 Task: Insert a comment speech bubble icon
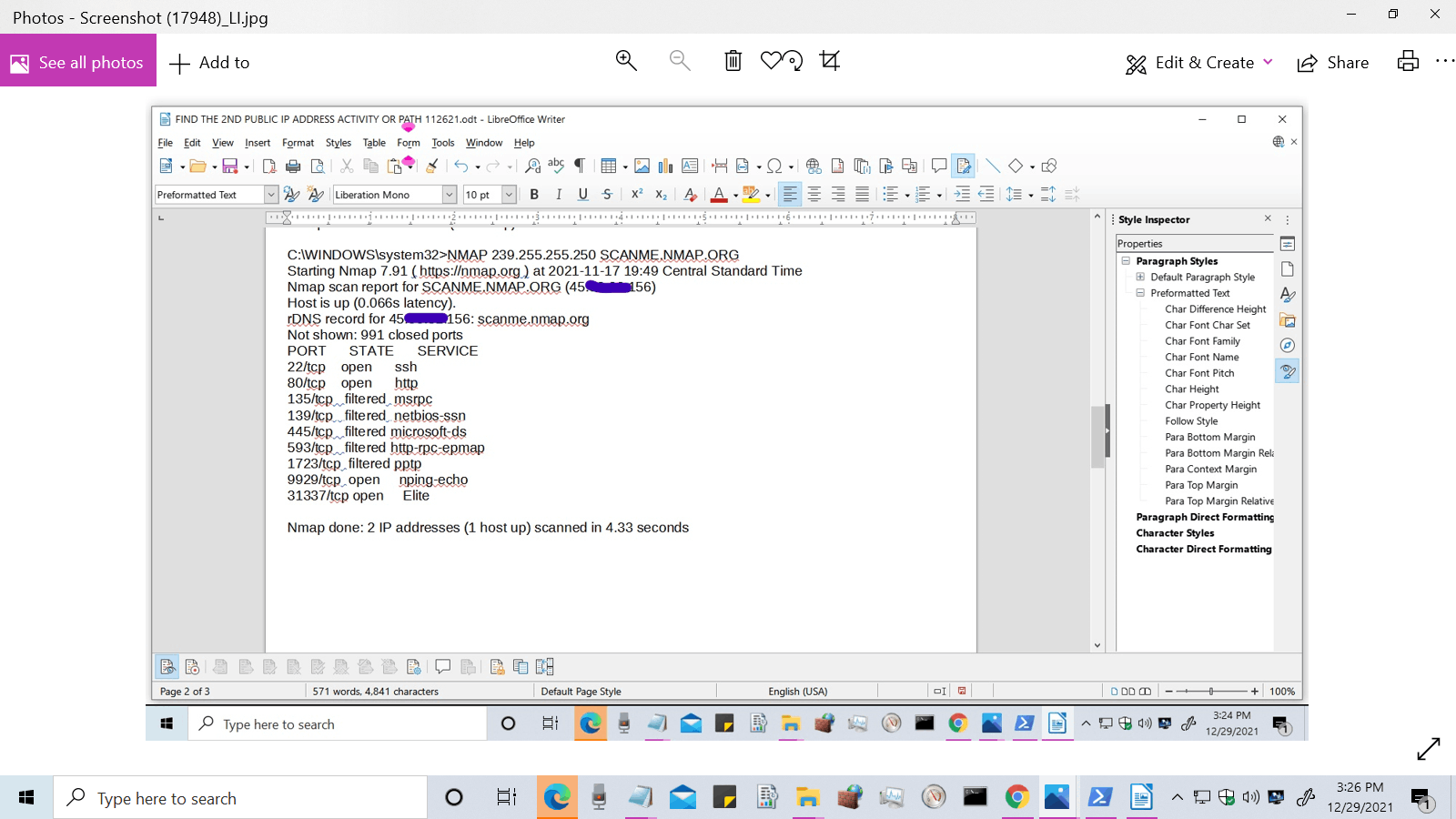939,166
